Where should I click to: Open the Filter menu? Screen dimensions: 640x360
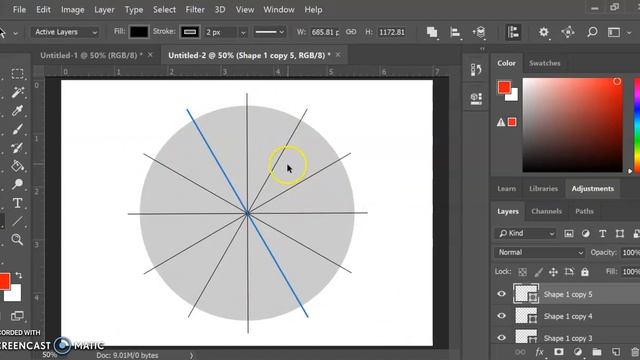(195, 9)
